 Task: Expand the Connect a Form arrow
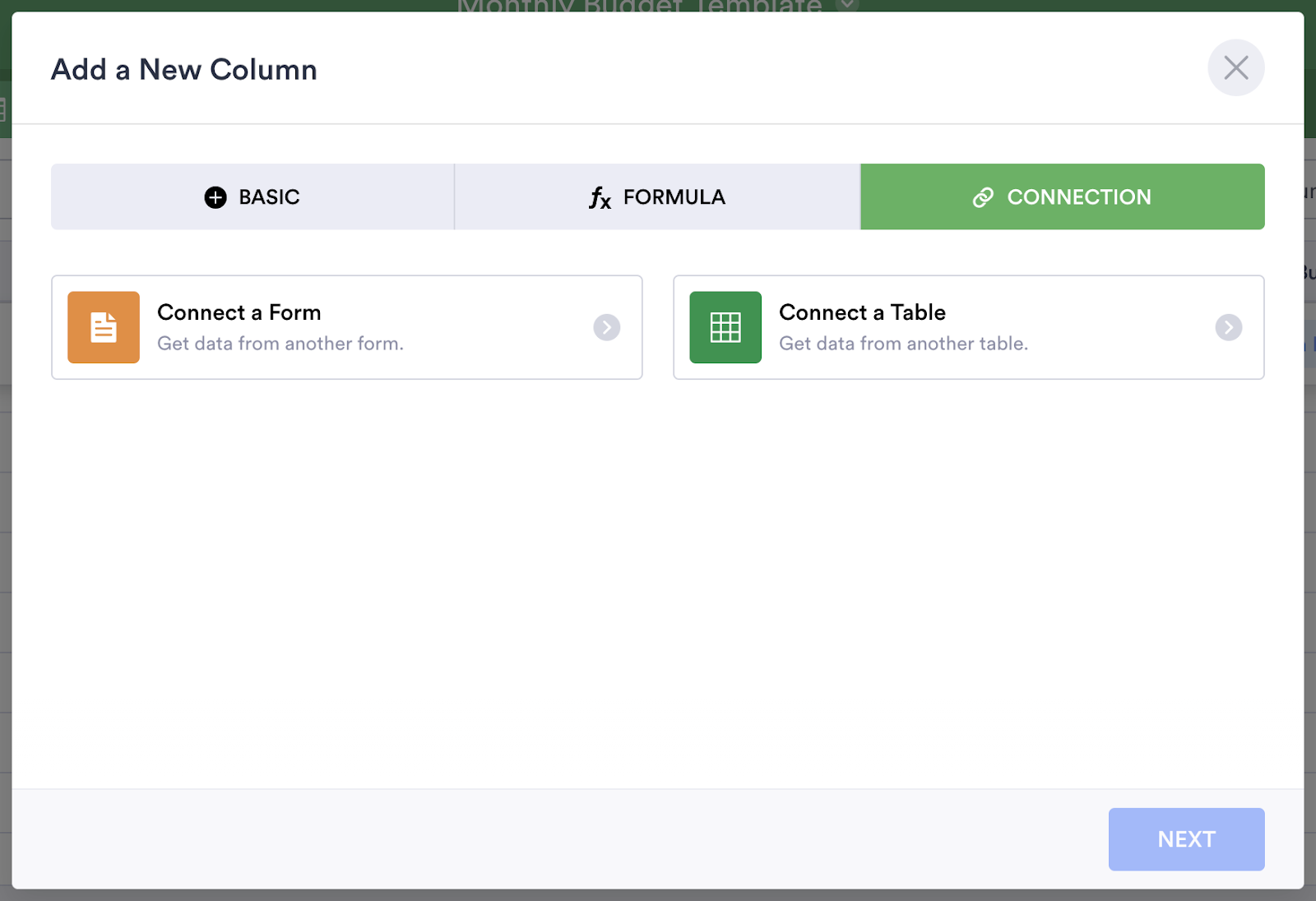coord(607,327)
